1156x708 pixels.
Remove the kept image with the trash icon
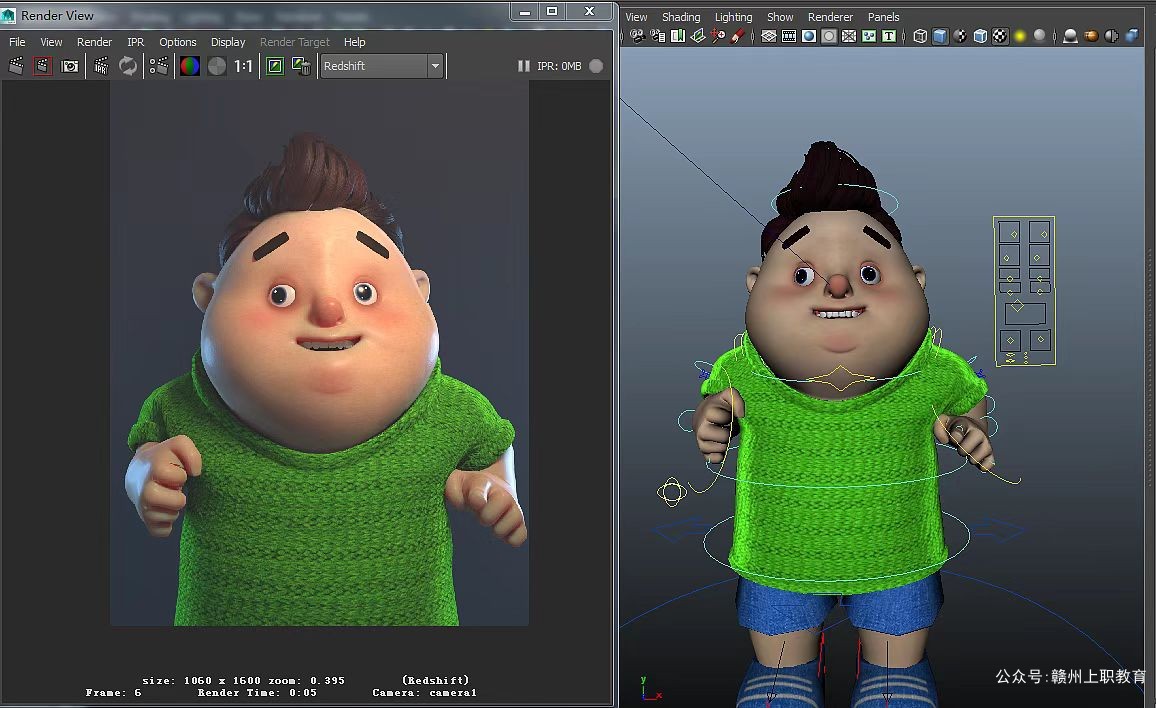pyautogui.click(x=301, y=66)
